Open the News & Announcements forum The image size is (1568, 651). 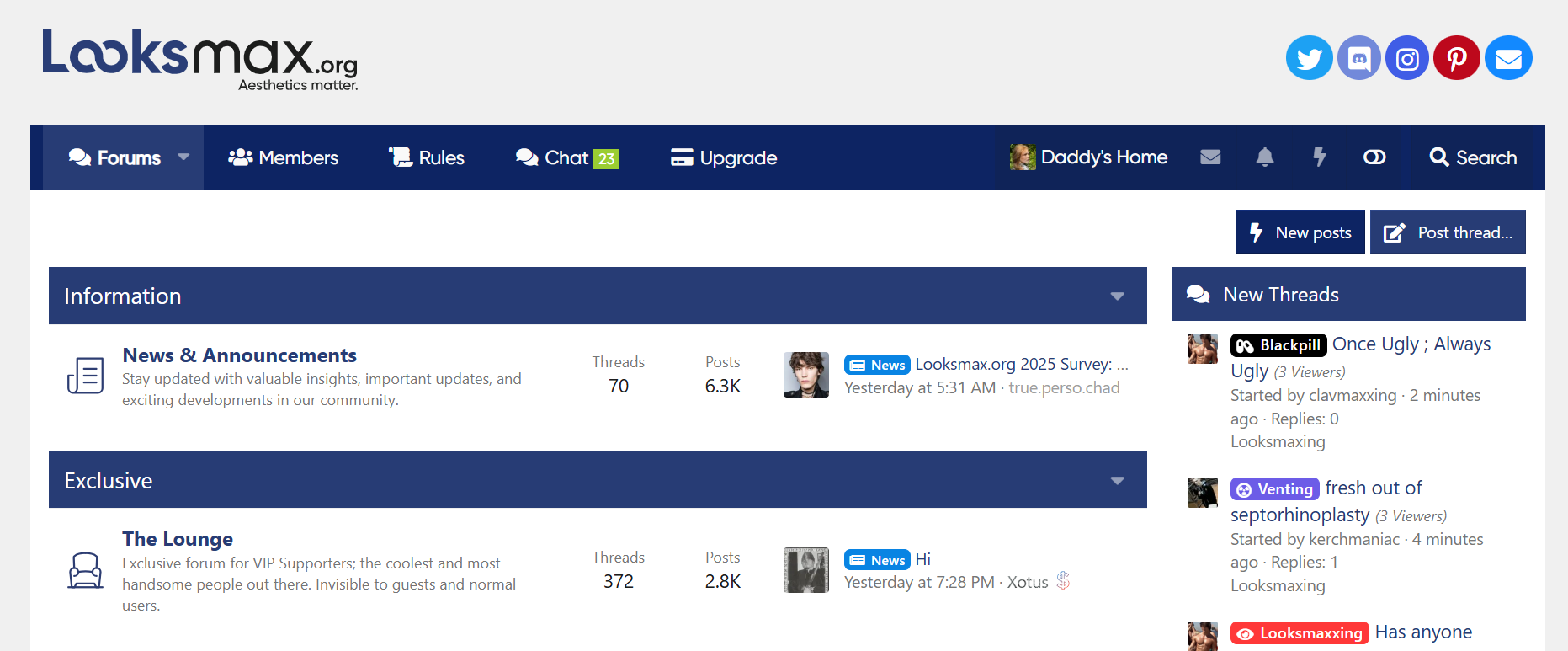tap(239, 355)
